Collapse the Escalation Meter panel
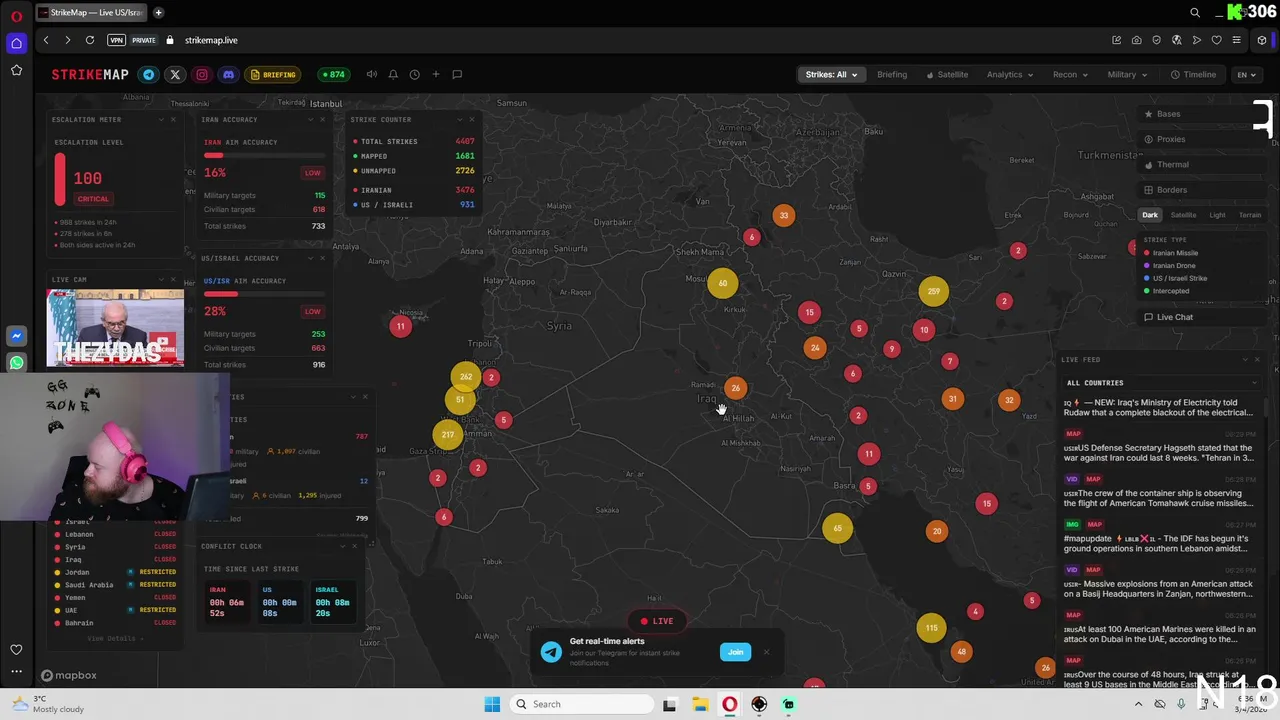Viewport: 1280px width, 720px height. tap(161, 119)
